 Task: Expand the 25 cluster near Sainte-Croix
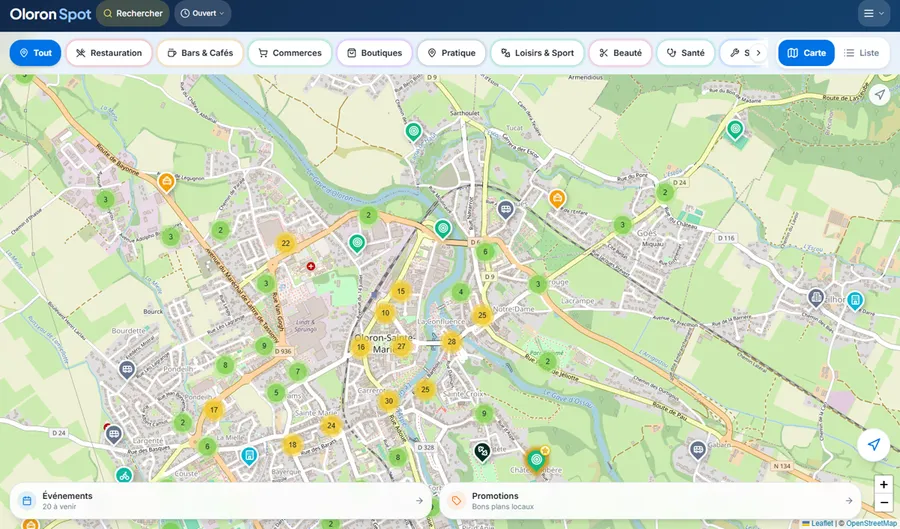[x=425, y=390]
